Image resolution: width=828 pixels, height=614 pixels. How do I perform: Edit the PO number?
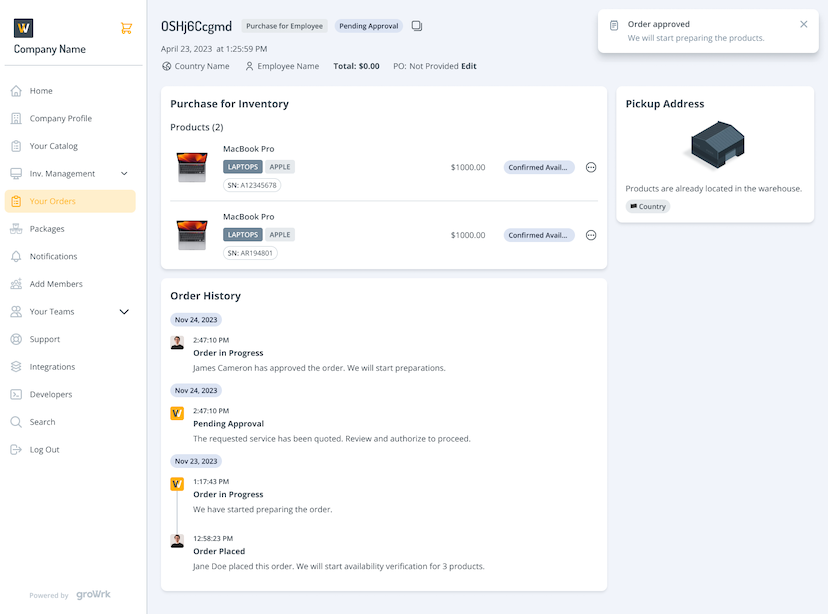[469, 66]
